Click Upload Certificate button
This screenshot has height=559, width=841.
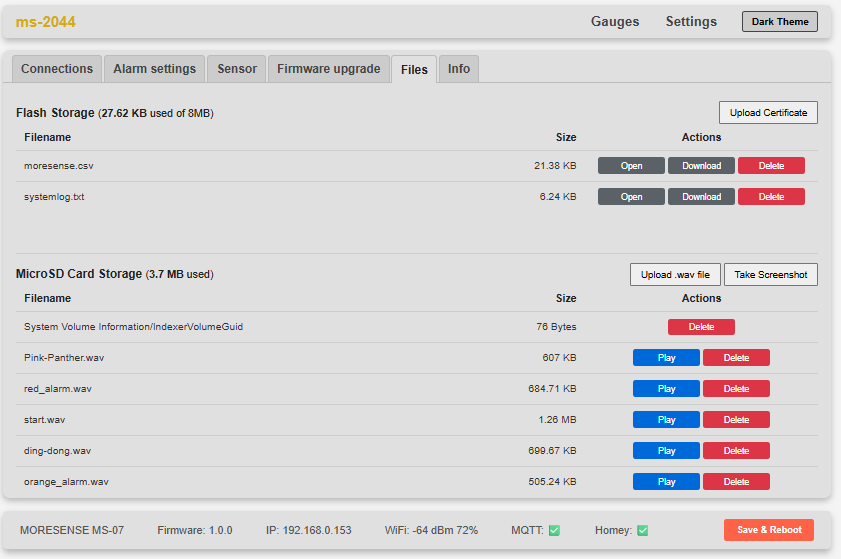[768, 113]
